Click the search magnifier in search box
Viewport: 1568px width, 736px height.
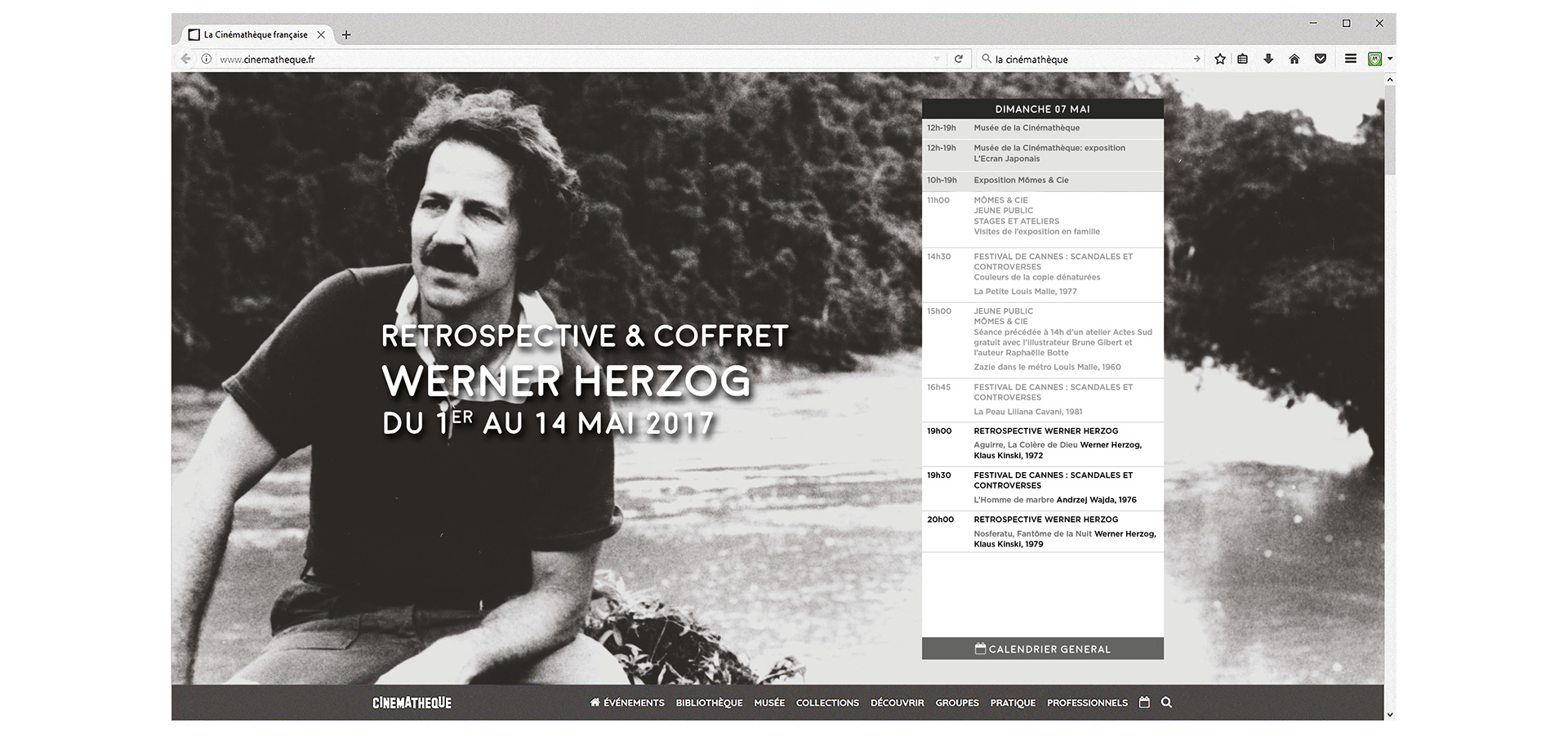987,59
